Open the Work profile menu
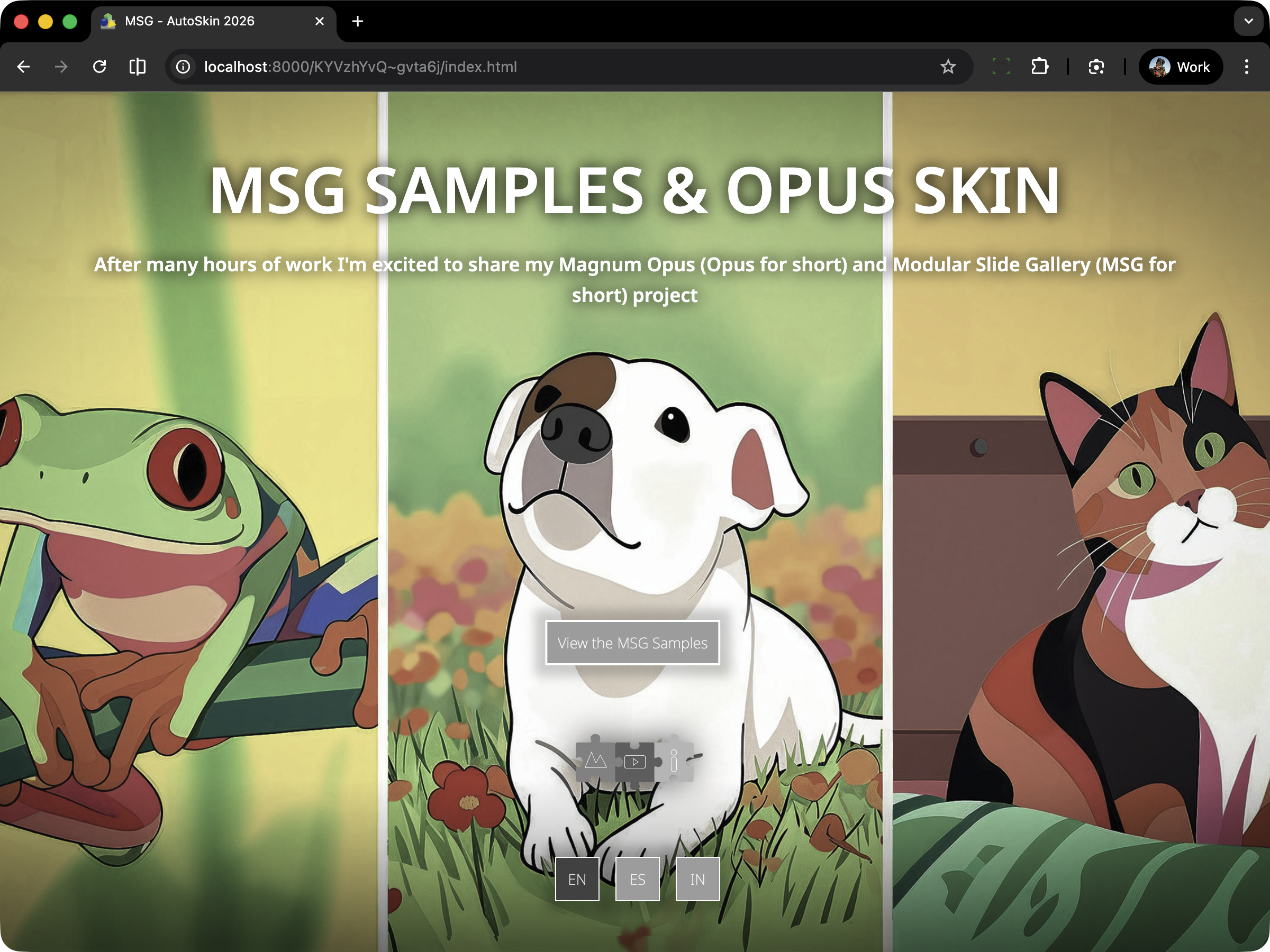 click(x=1180, y=67)
